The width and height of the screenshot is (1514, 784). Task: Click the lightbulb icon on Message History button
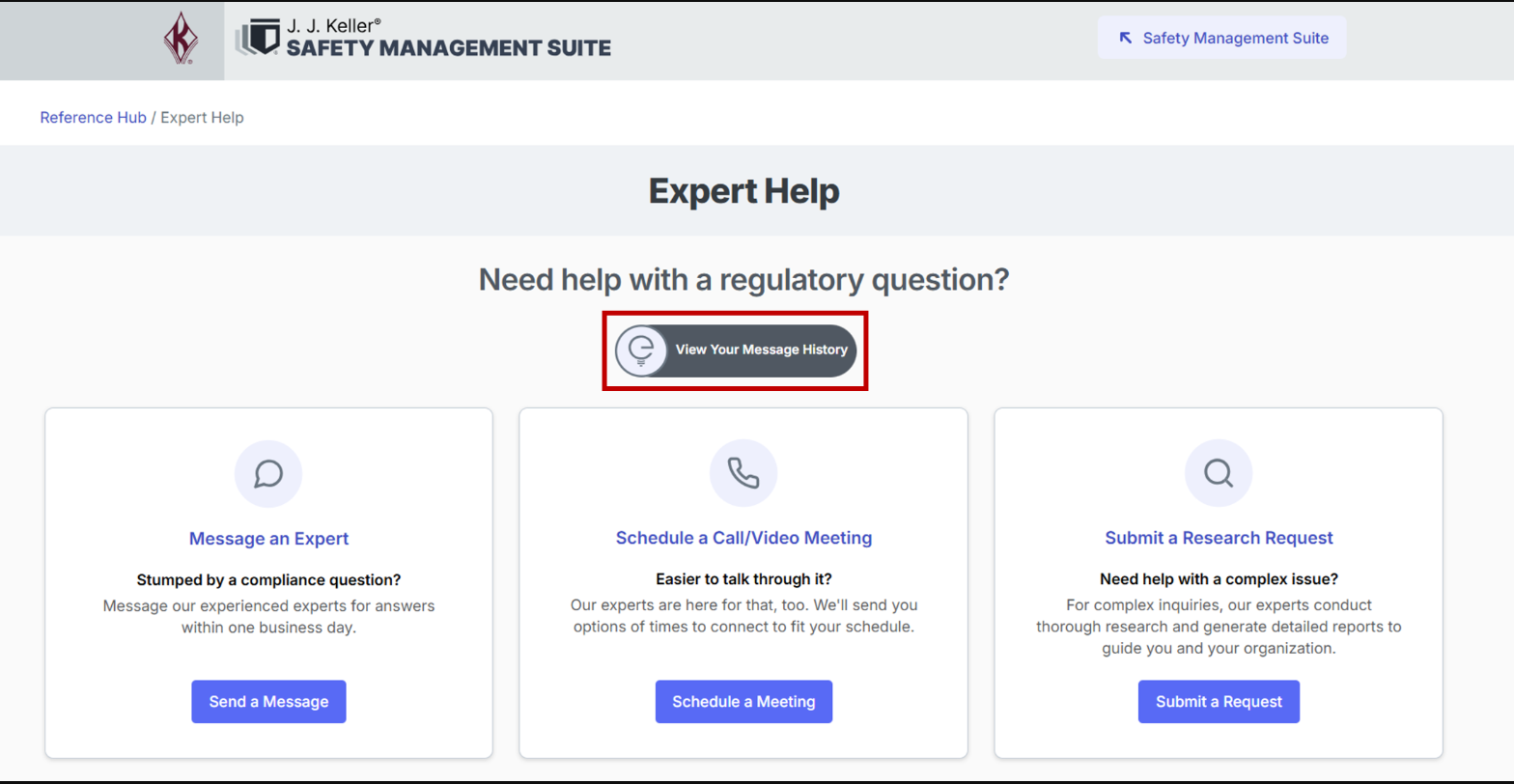pos(640,350)
